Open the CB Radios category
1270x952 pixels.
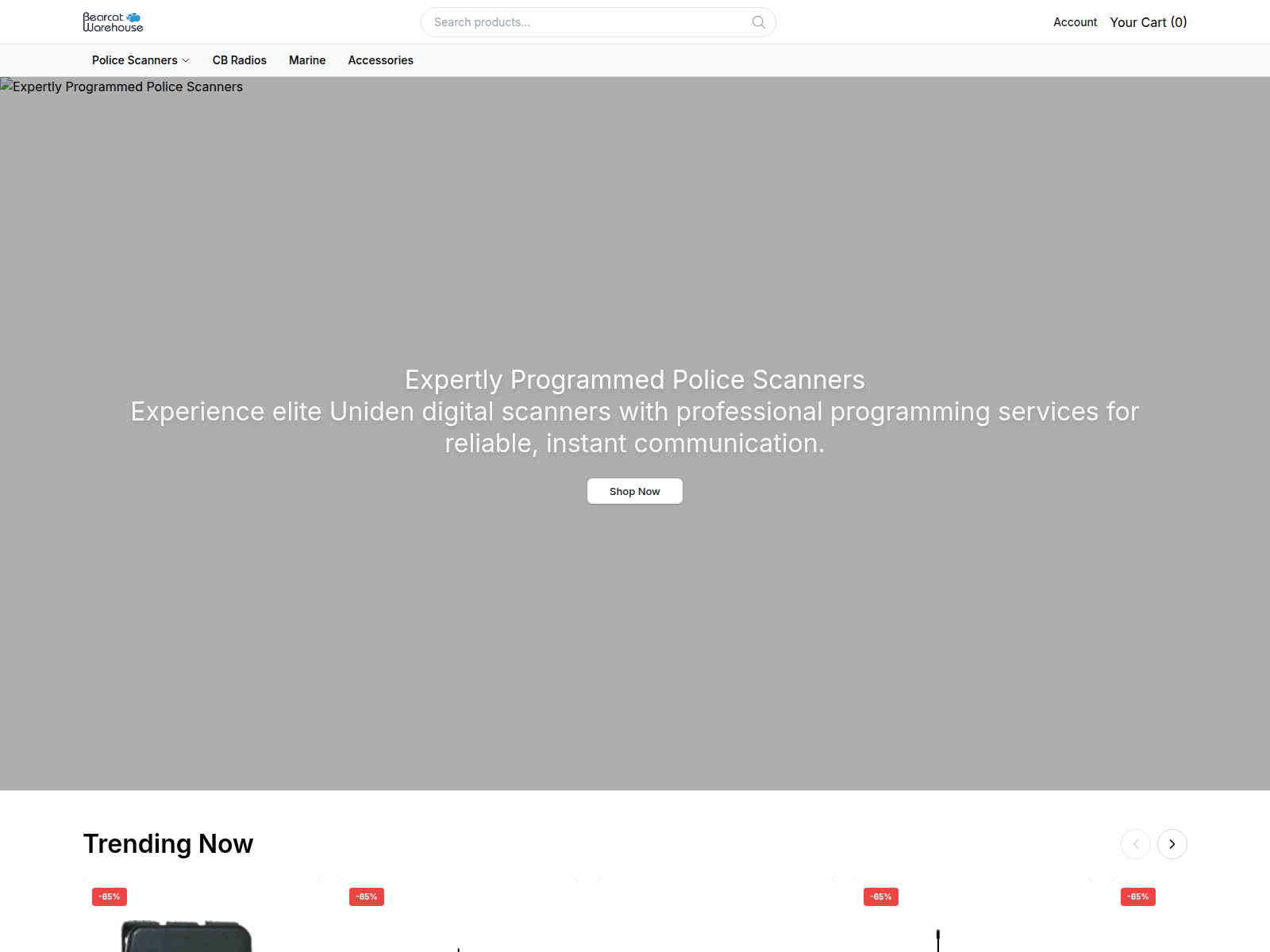pos(240,60)
